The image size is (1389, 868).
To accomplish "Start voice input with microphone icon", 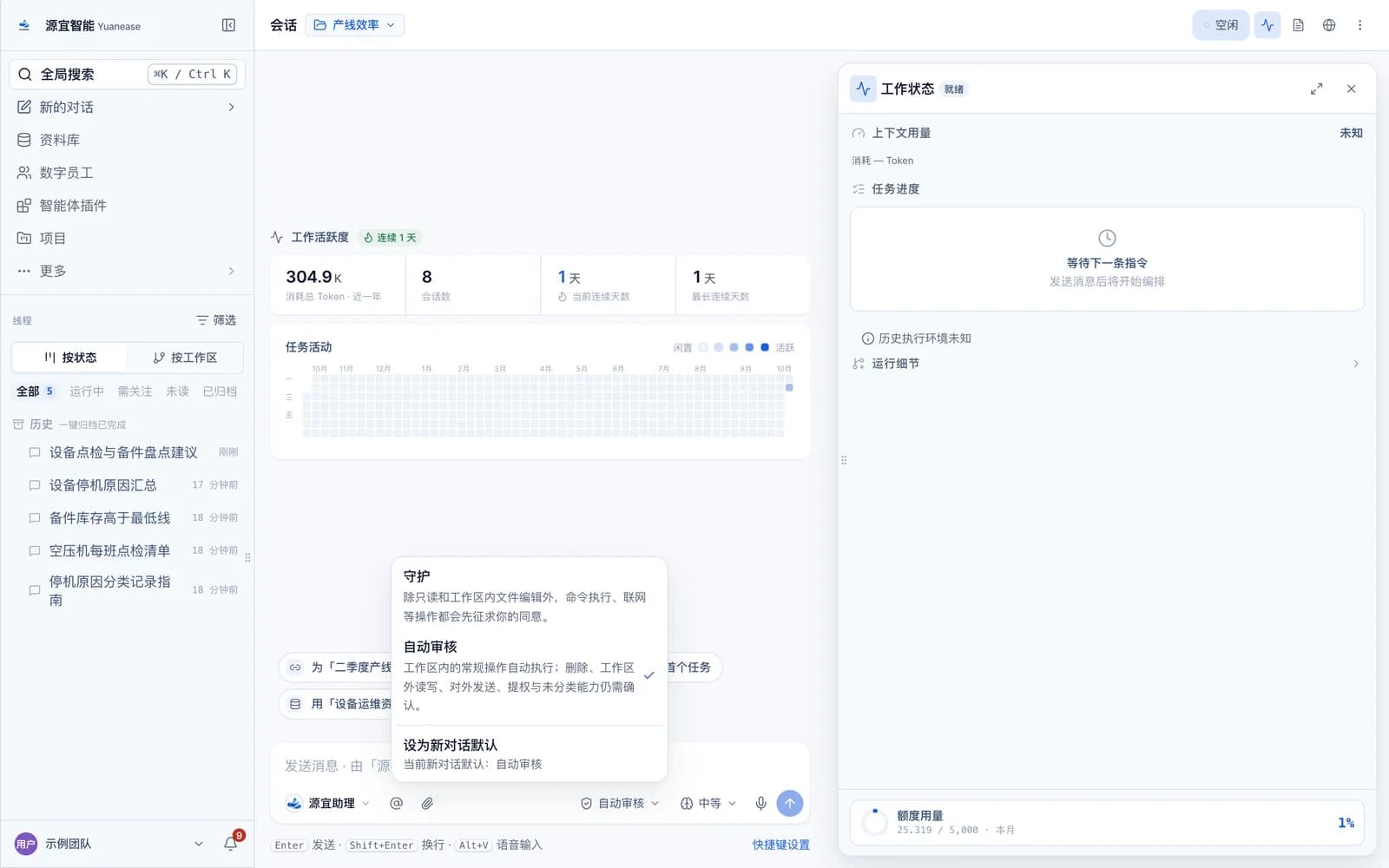I will coord(760,803).
